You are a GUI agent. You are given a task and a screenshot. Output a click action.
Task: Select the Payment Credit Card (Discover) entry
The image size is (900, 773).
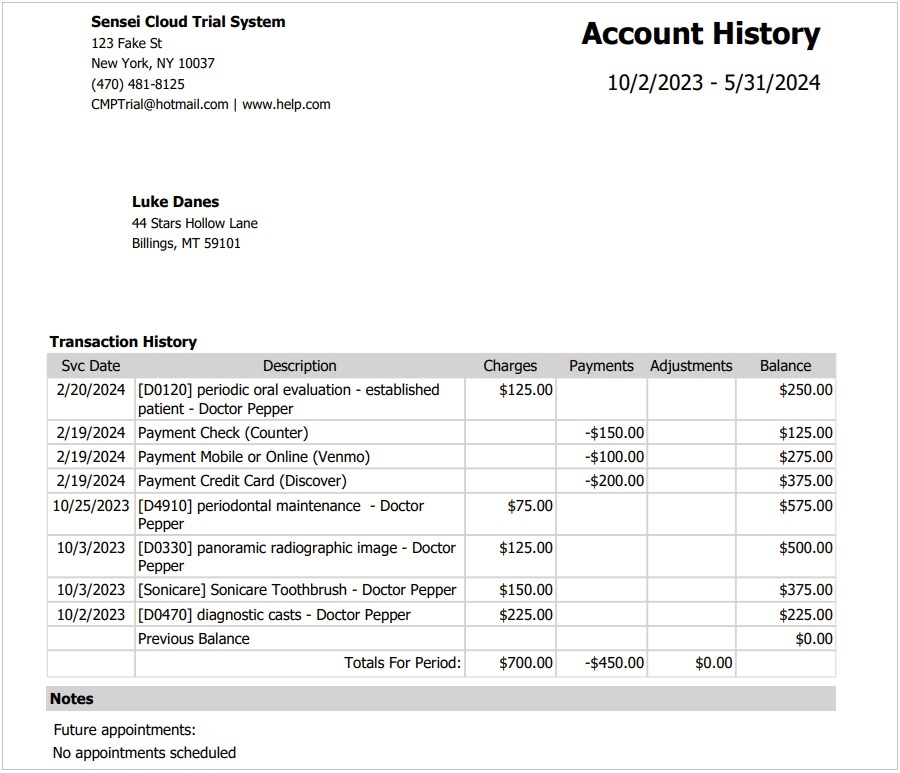(246, 481)
